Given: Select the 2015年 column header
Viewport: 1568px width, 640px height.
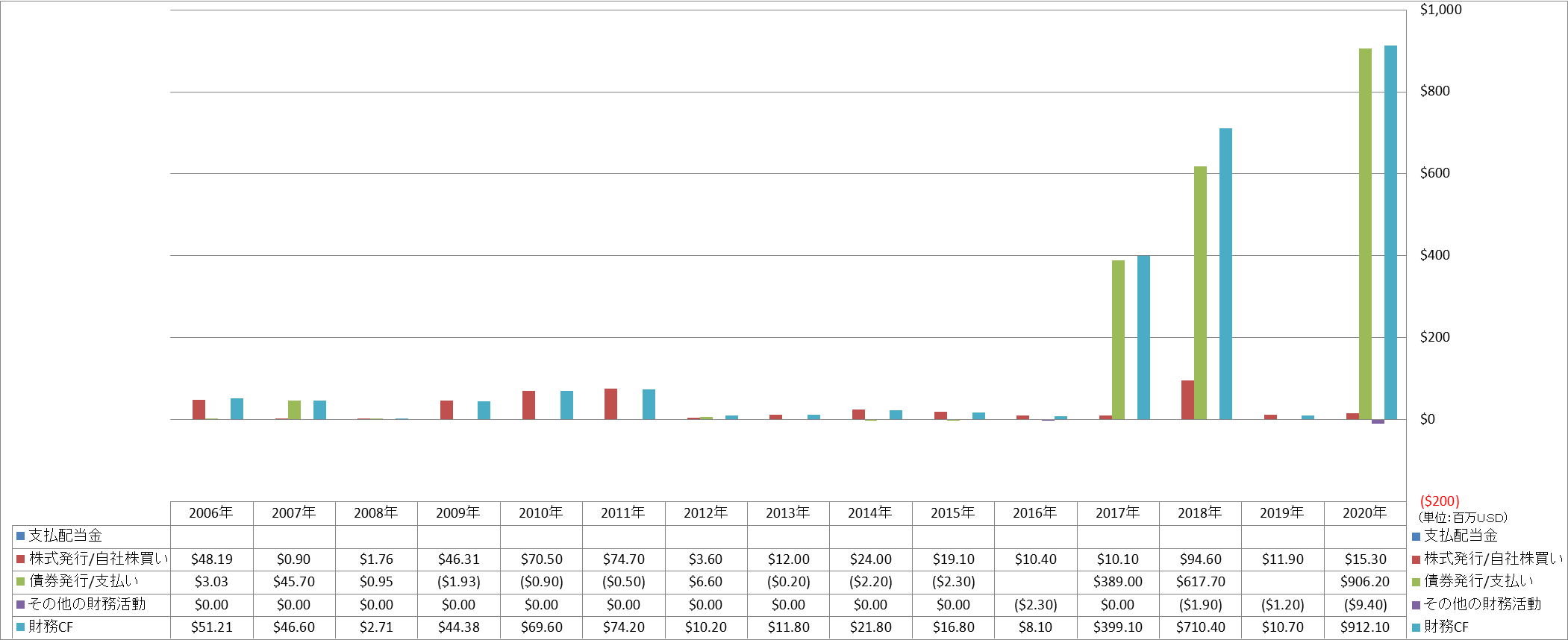Looking at the screenshot, I should pos(953,513).
